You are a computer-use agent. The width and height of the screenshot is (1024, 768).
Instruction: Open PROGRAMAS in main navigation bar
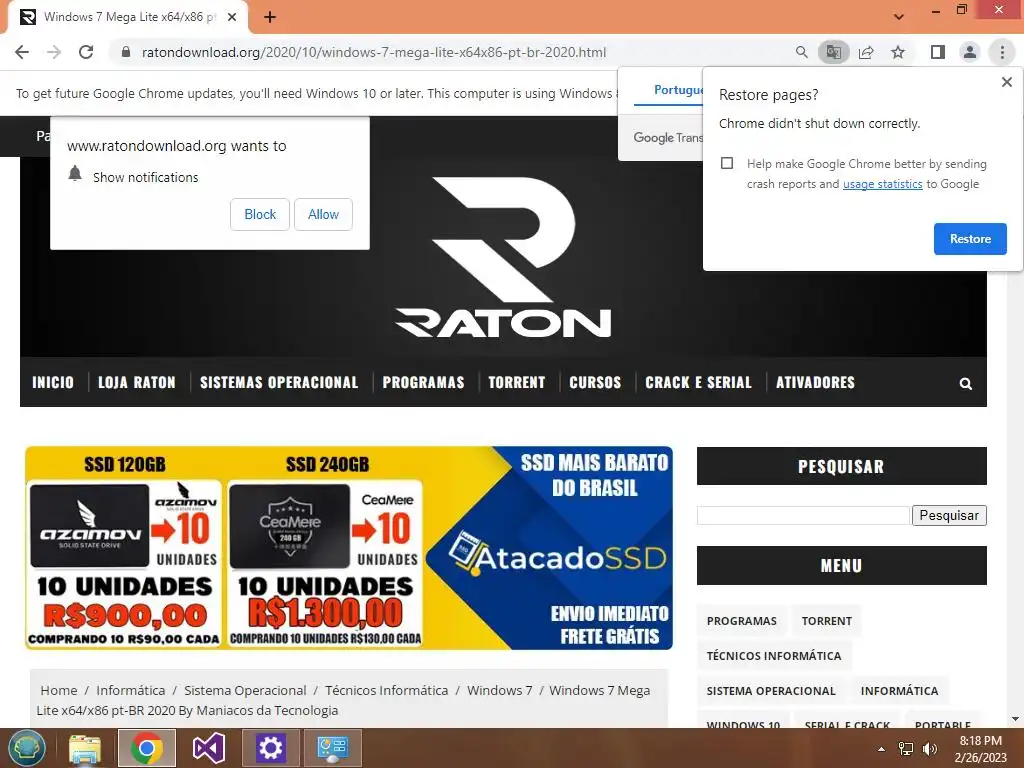[x=423, y=383]
